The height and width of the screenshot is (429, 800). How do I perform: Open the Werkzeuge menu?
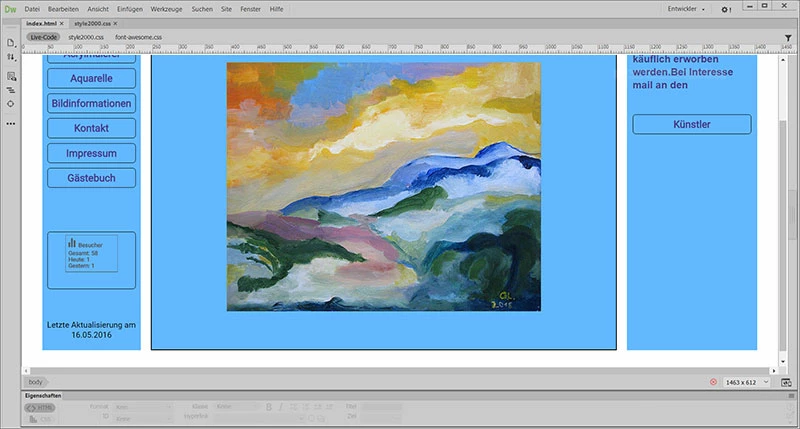(166, 9)
